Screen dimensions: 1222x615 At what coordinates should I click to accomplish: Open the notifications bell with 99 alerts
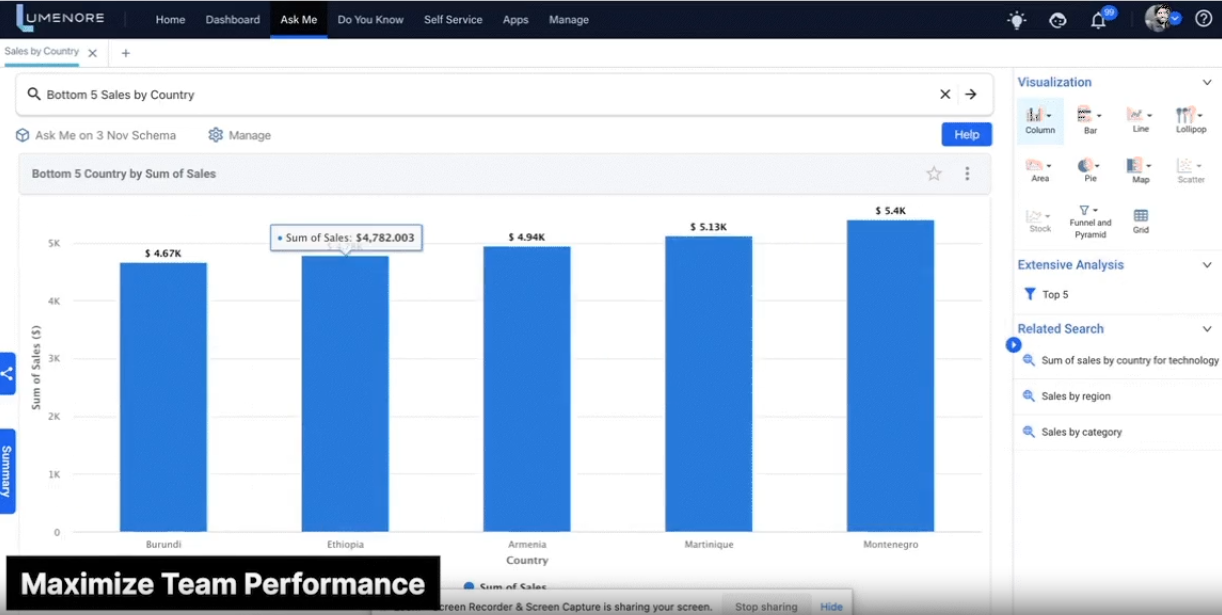(1098, 19)
